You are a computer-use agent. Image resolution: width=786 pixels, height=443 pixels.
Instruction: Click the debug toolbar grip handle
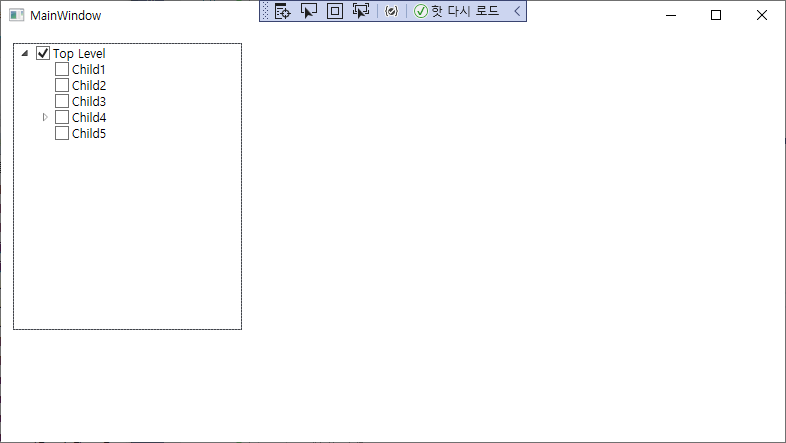point(266,11)
